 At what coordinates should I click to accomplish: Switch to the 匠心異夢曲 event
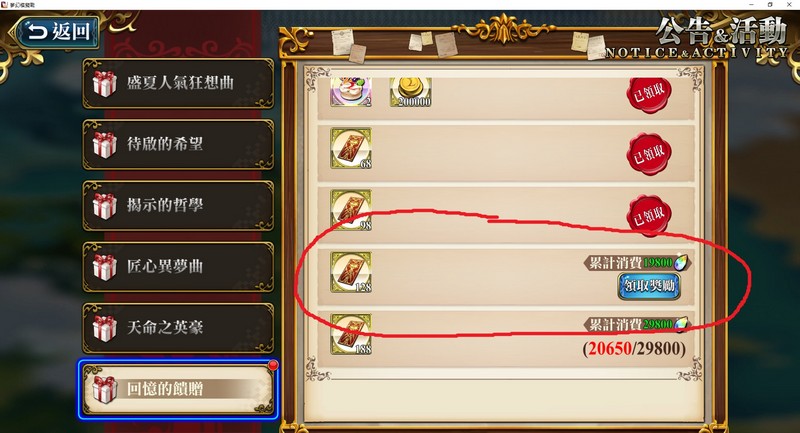point(178,267)
